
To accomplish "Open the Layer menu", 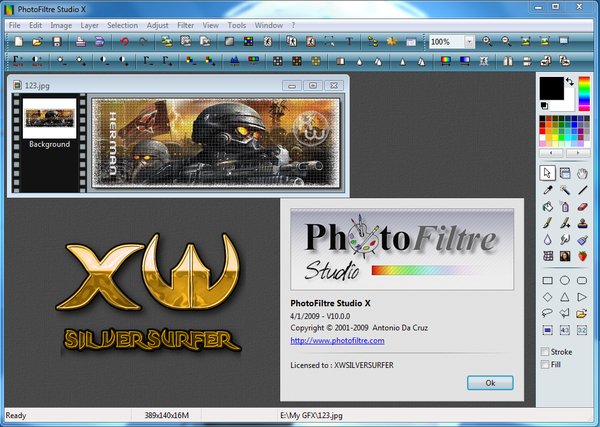I will pos(90,25).
